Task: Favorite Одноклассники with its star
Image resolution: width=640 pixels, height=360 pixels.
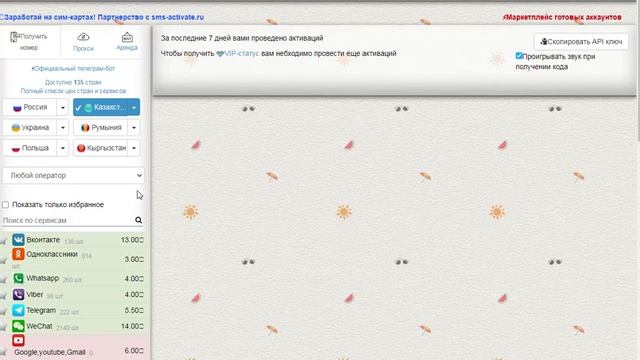Action: coord(3,260)
